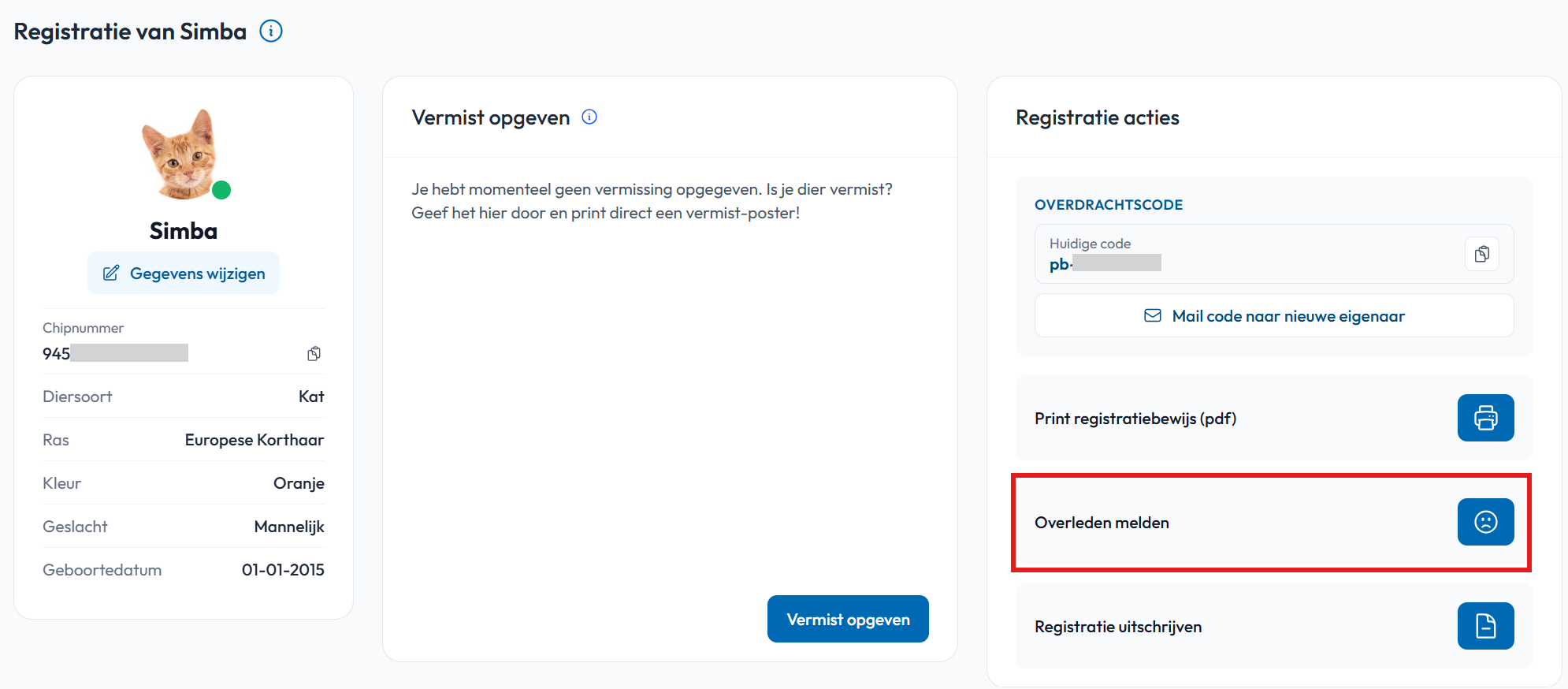The width and height of the screenshot is (1568, 689).
Task: Copy the overdrachtscode using the clipboard icon
Action: (x=1482, y=254)
